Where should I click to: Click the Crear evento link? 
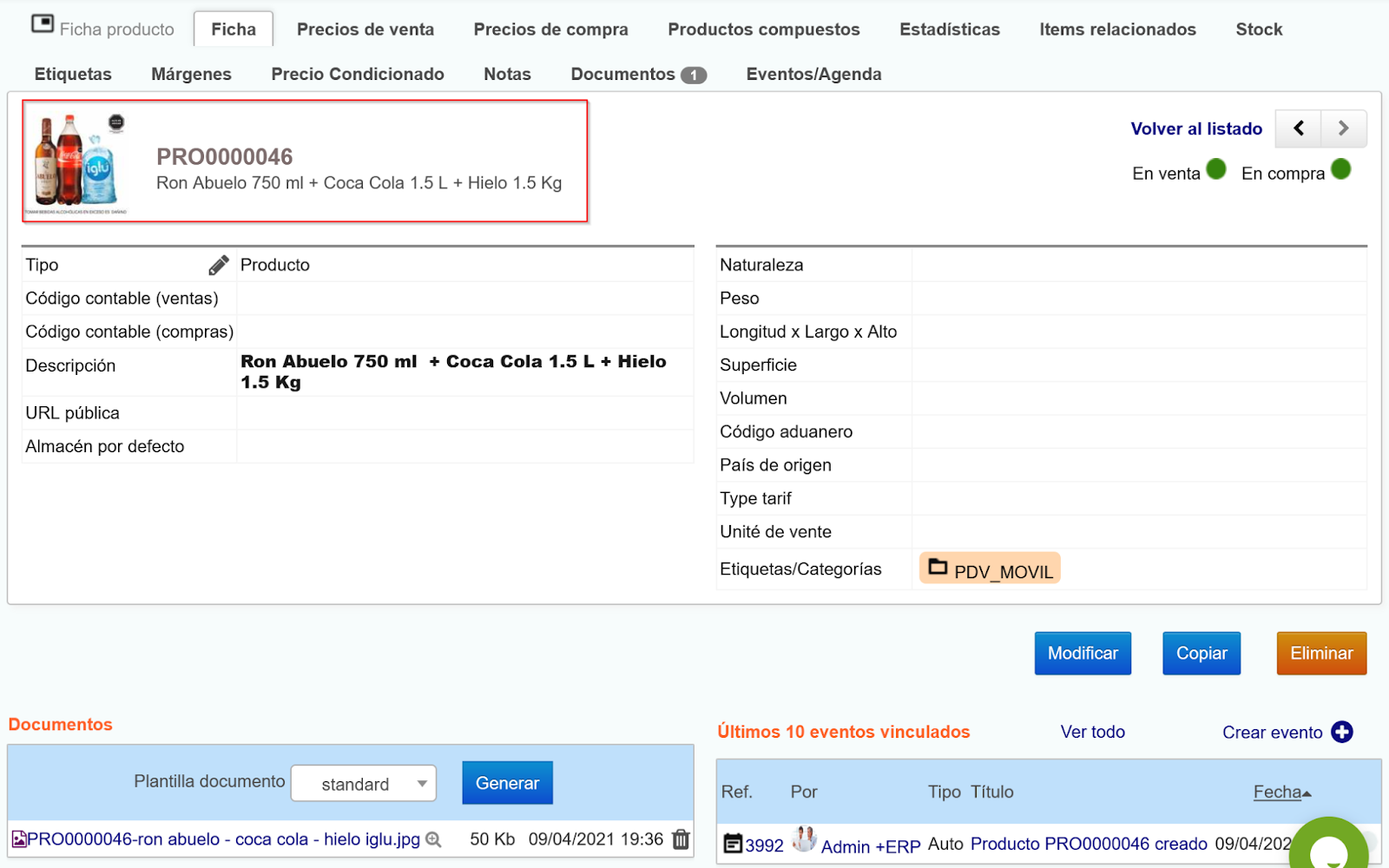1272,733
